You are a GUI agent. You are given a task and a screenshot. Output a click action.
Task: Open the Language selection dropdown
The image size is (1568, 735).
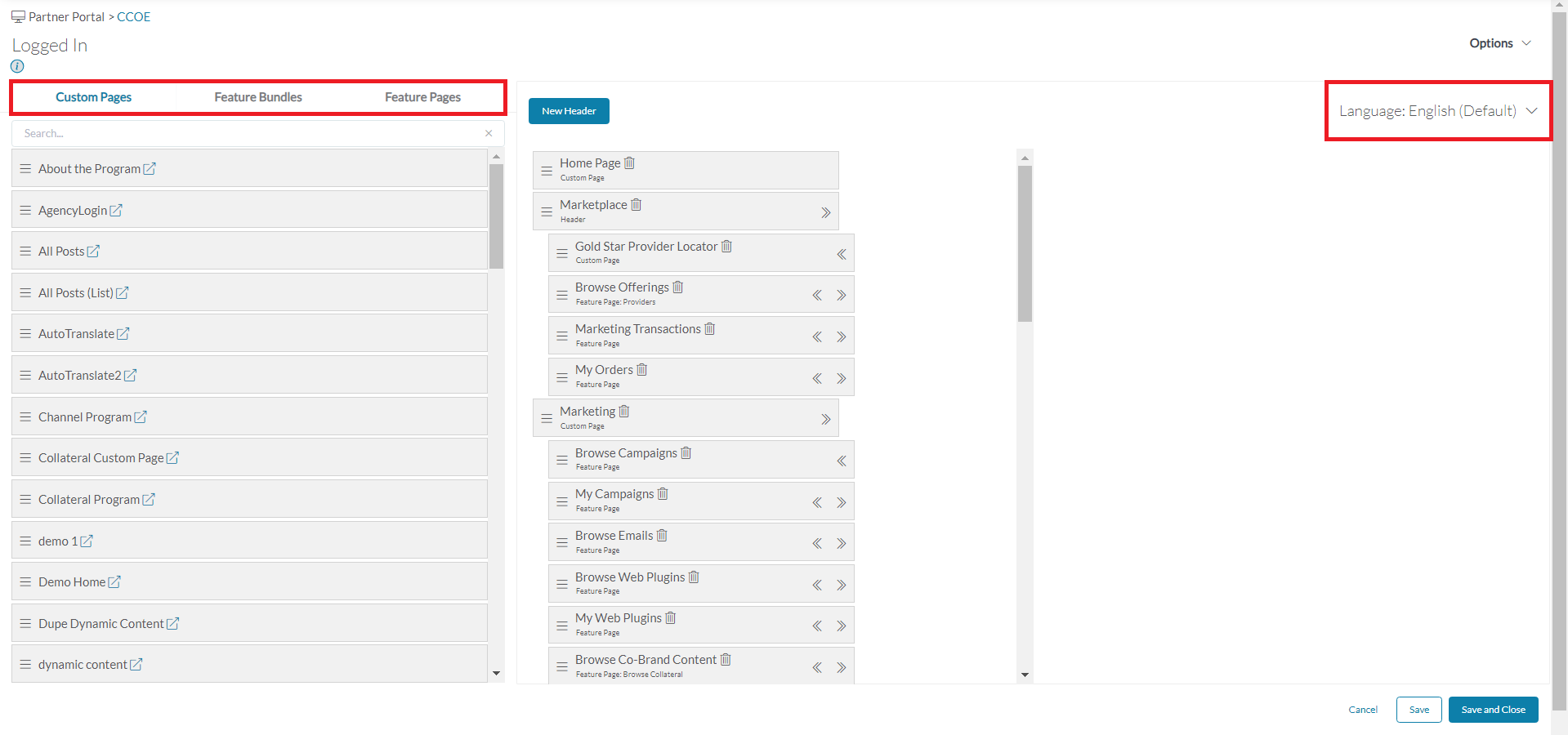(1436, 110)
